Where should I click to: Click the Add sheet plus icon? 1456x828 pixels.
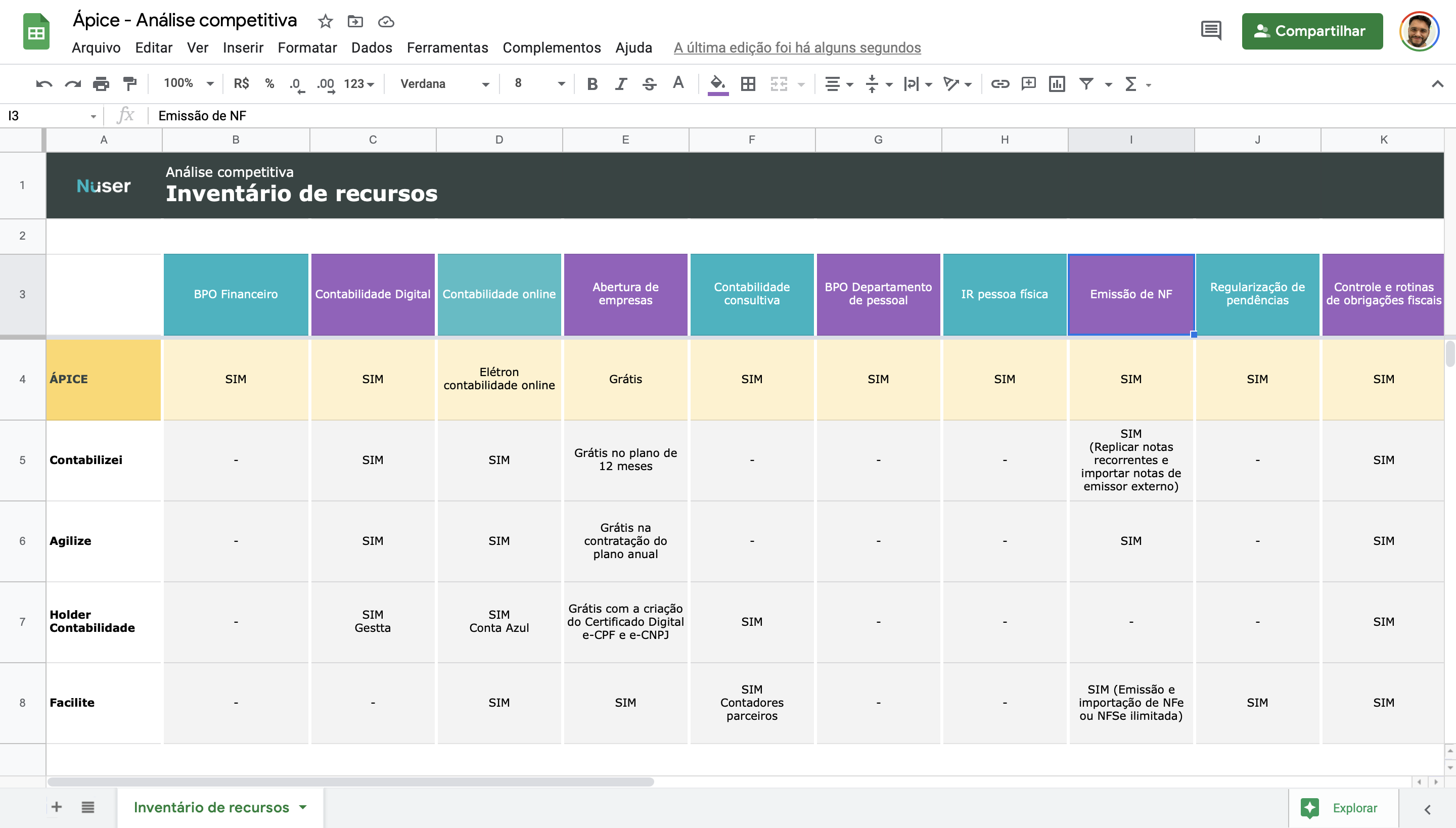pos(56,807)
